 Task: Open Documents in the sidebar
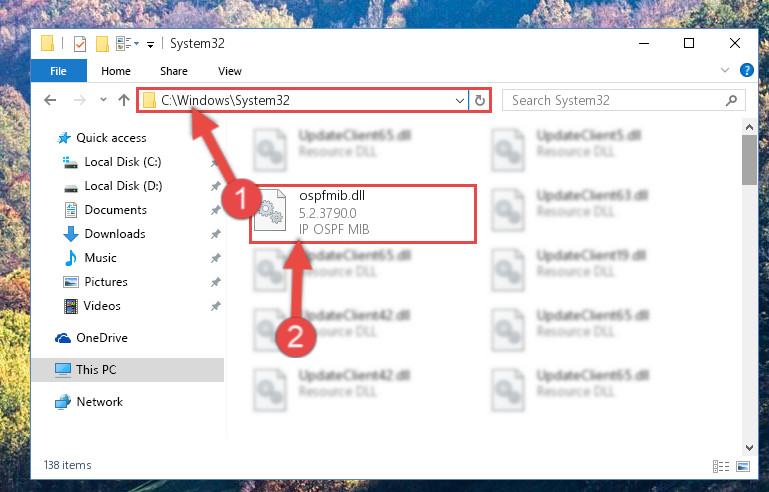pyautogui.click(x=105, y=210)
